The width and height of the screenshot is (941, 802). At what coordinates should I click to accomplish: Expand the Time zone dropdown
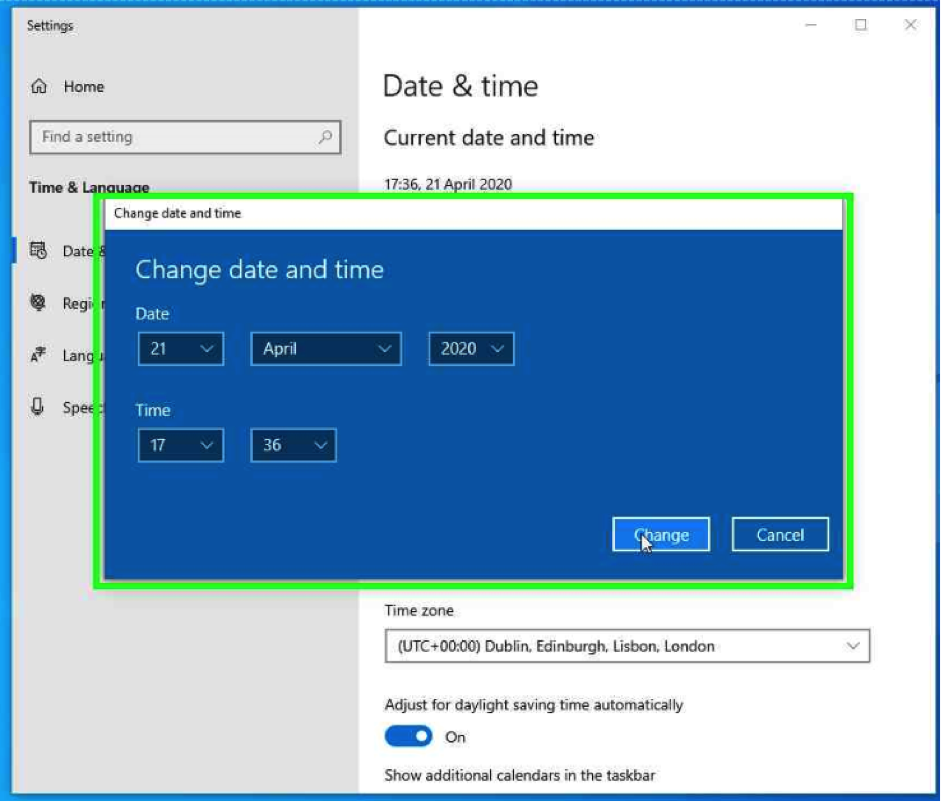[x=627, y=646]
